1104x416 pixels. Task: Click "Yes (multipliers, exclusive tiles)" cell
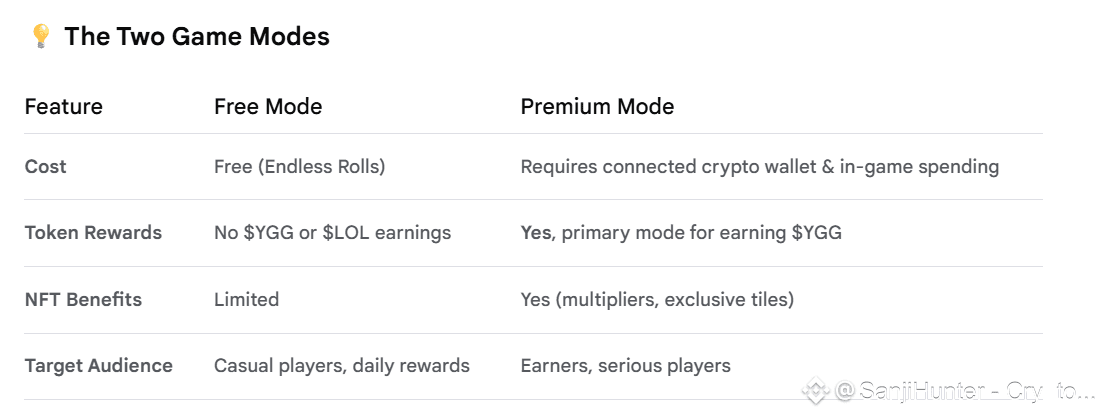tap(657, 299)
